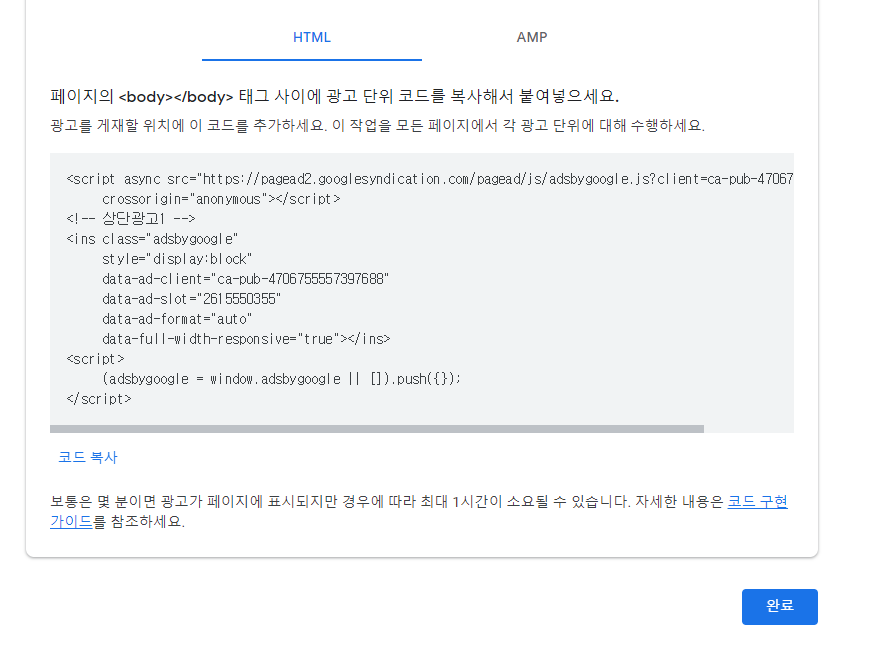
Task: Click the heading about the body tag
Action: point(334,96)
